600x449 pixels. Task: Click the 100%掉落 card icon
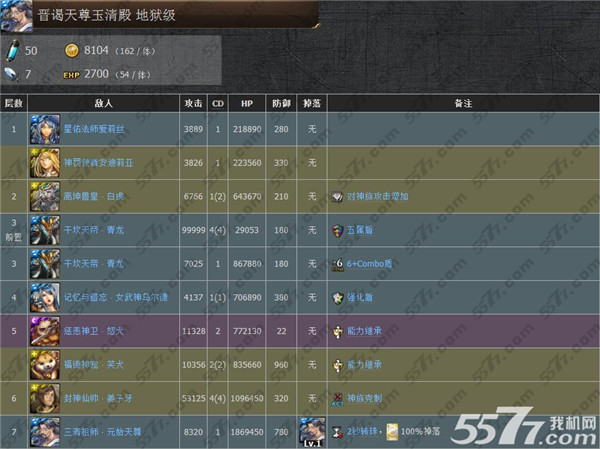[393, 431]
